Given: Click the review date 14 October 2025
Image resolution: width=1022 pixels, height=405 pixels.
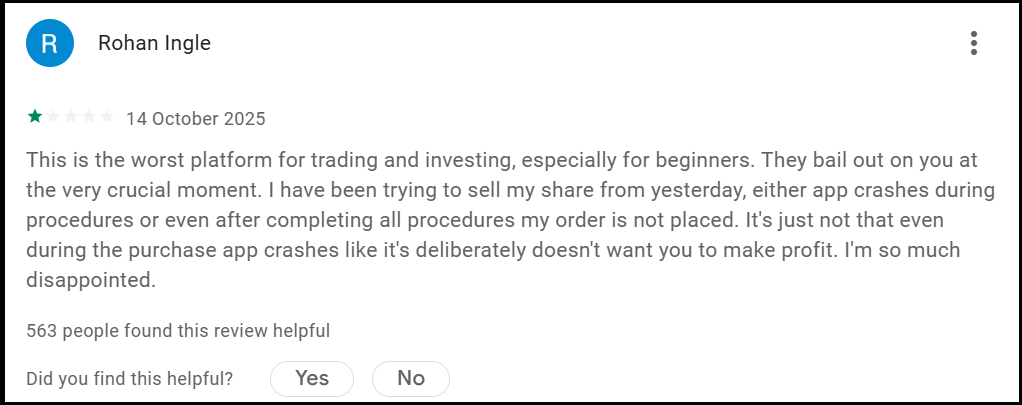Looking at the screenshot, I should click(196, 119).
